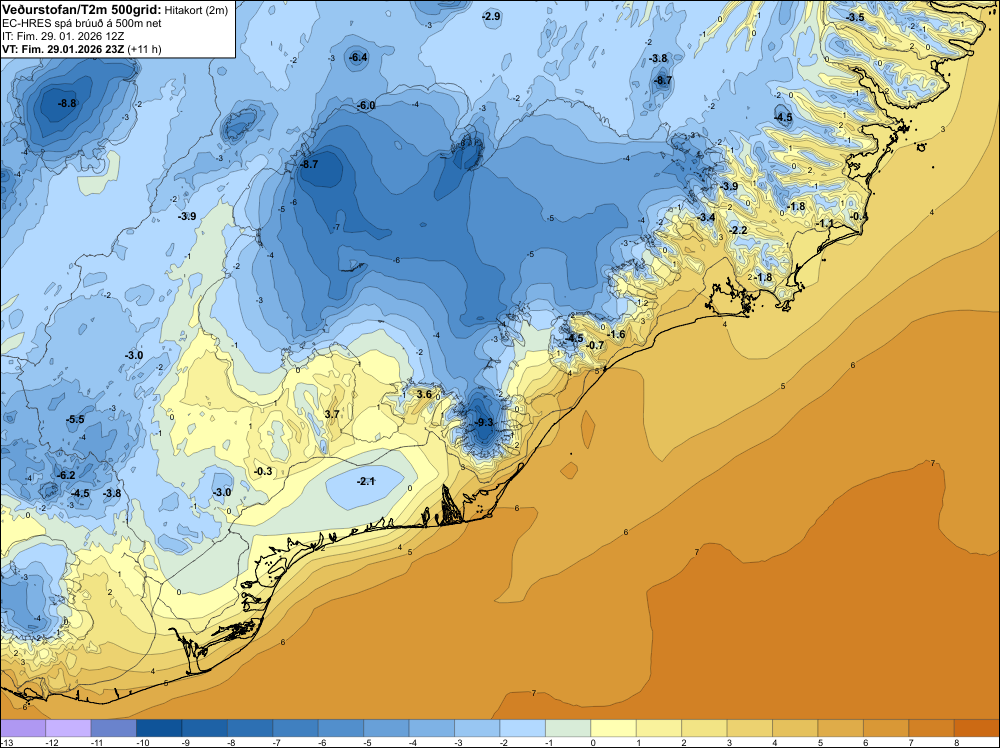Viewport: 1000px width, 748px height.
Task: Click the -6.0 temperature label
Action: pos(366,106)
